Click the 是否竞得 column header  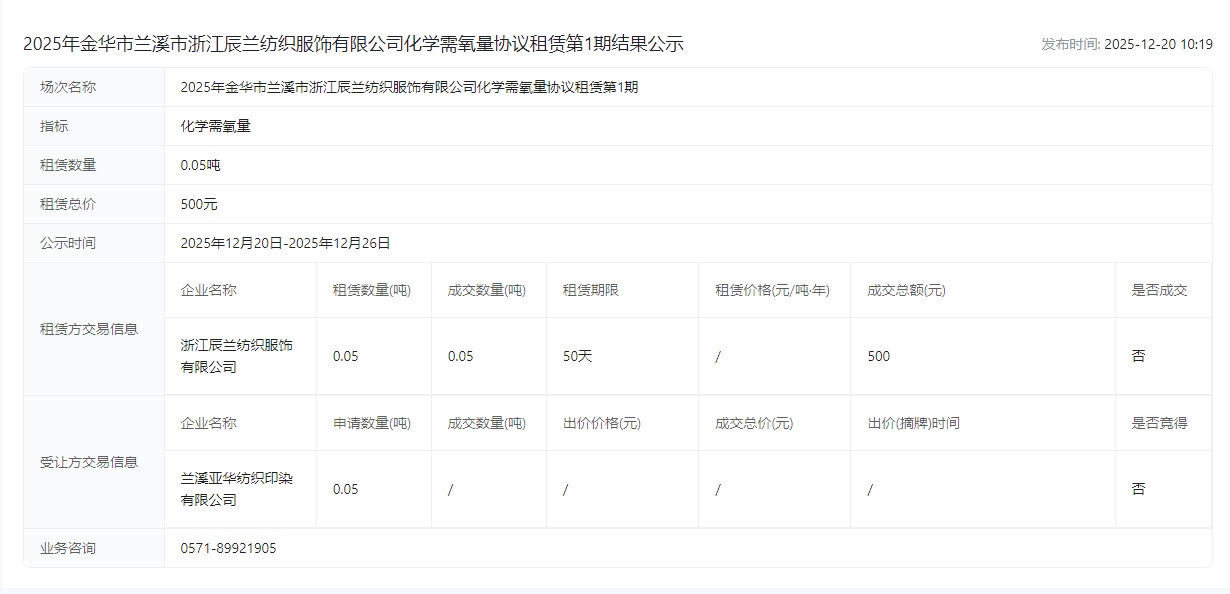pyautogui.click(x=1159, y=423)
